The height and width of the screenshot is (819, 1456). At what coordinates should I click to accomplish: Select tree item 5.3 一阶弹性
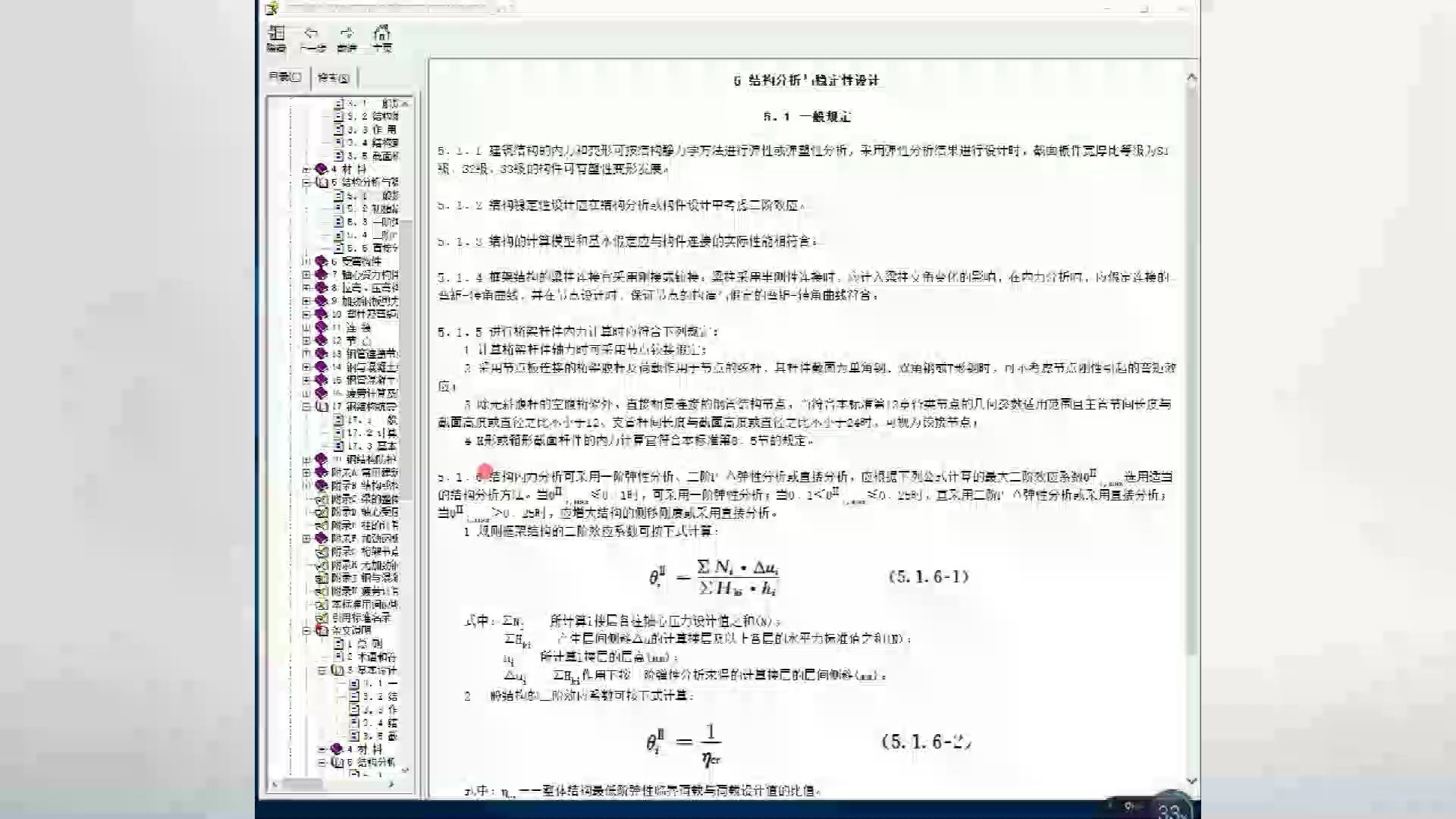(372, 221)
